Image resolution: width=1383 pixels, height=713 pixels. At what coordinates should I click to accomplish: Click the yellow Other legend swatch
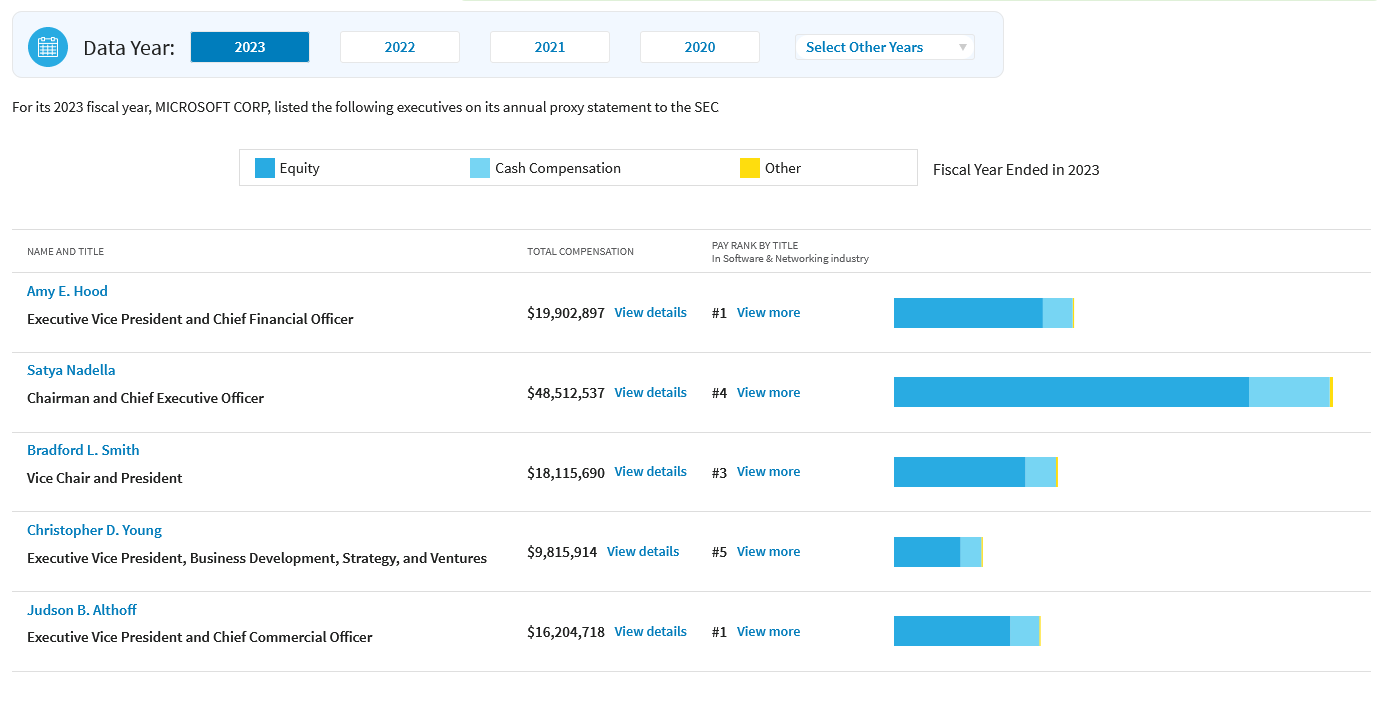[750, 168]
